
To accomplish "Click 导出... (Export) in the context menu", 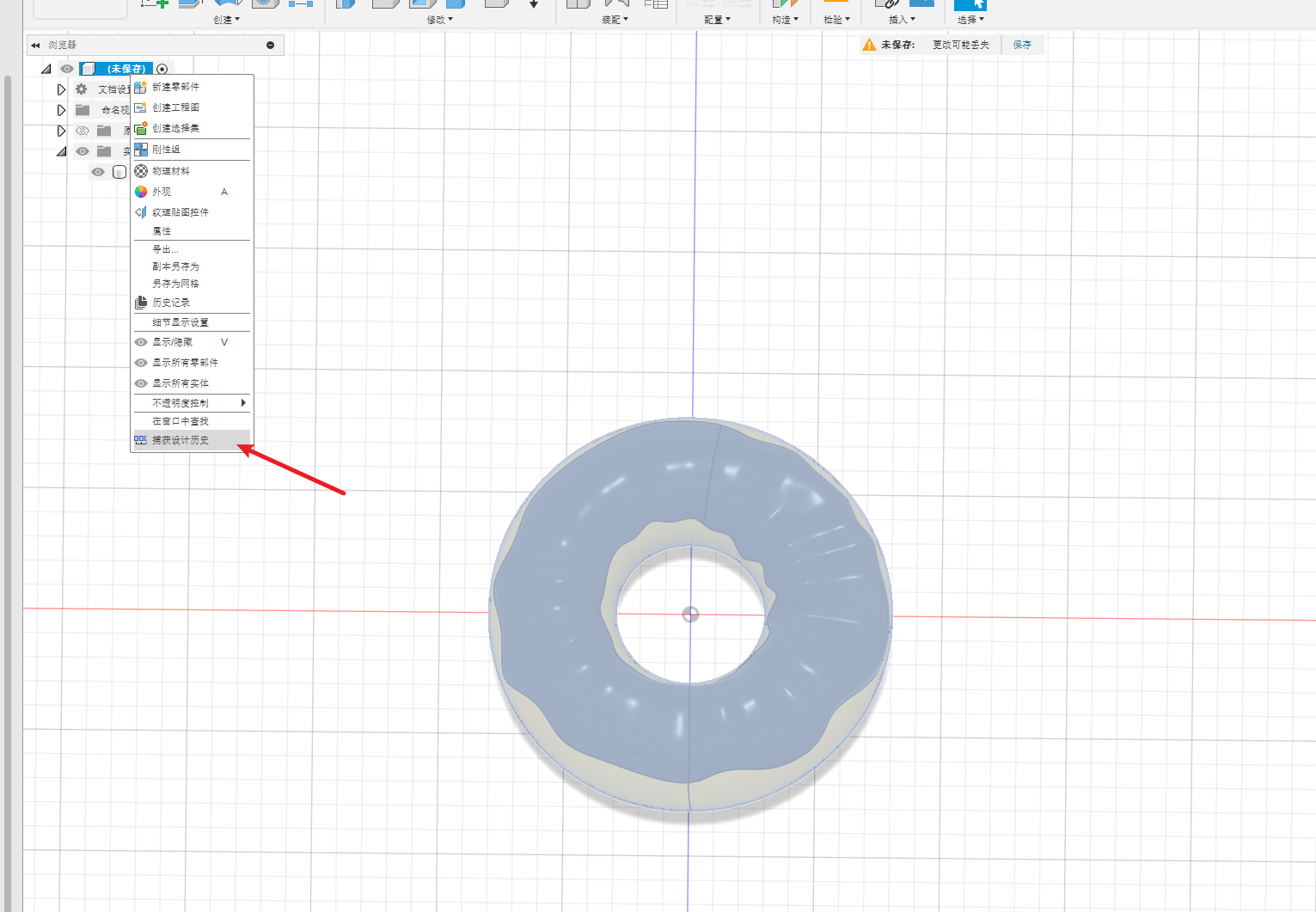I will 165,249.
